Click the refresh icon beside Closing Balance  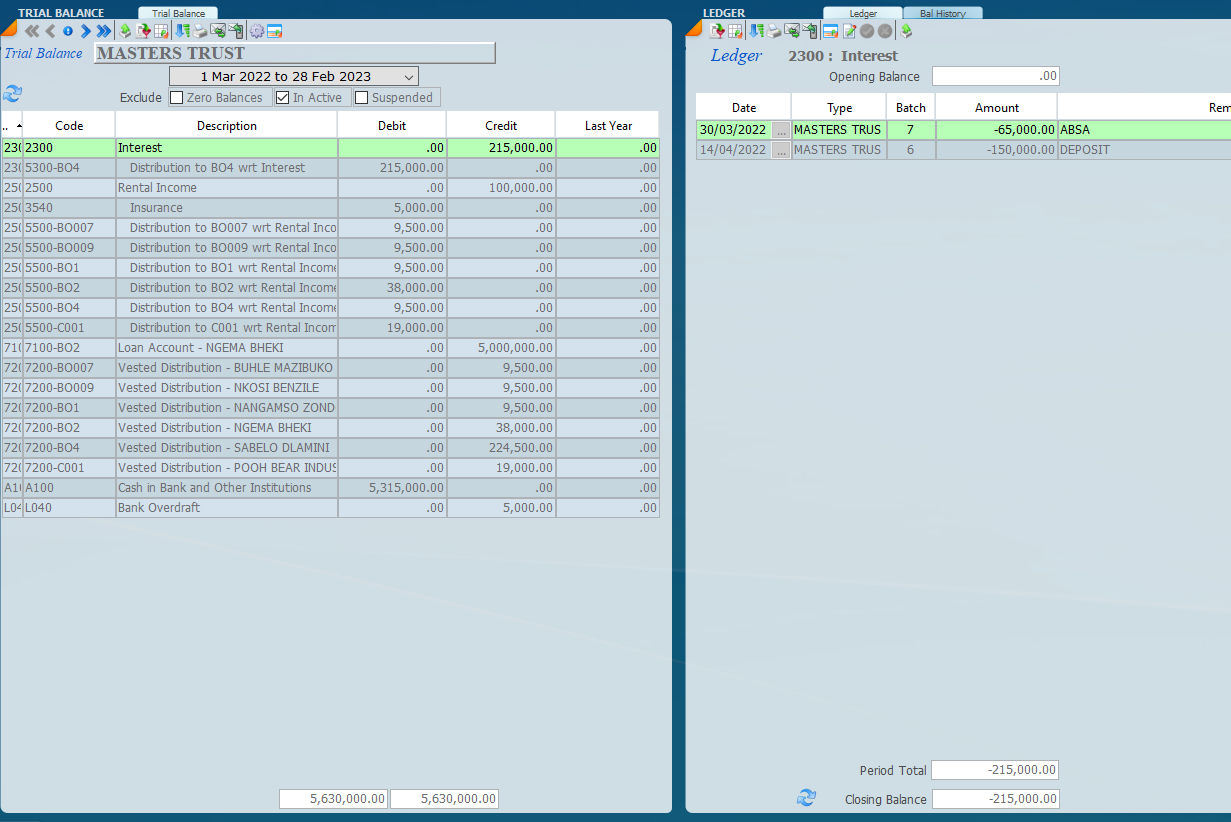point(806,797)
